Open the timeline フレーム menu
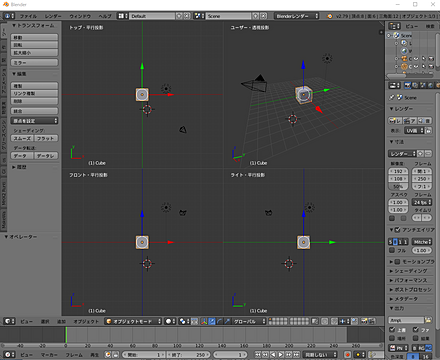This screenshot has height=360, width=440. (74, 355)
